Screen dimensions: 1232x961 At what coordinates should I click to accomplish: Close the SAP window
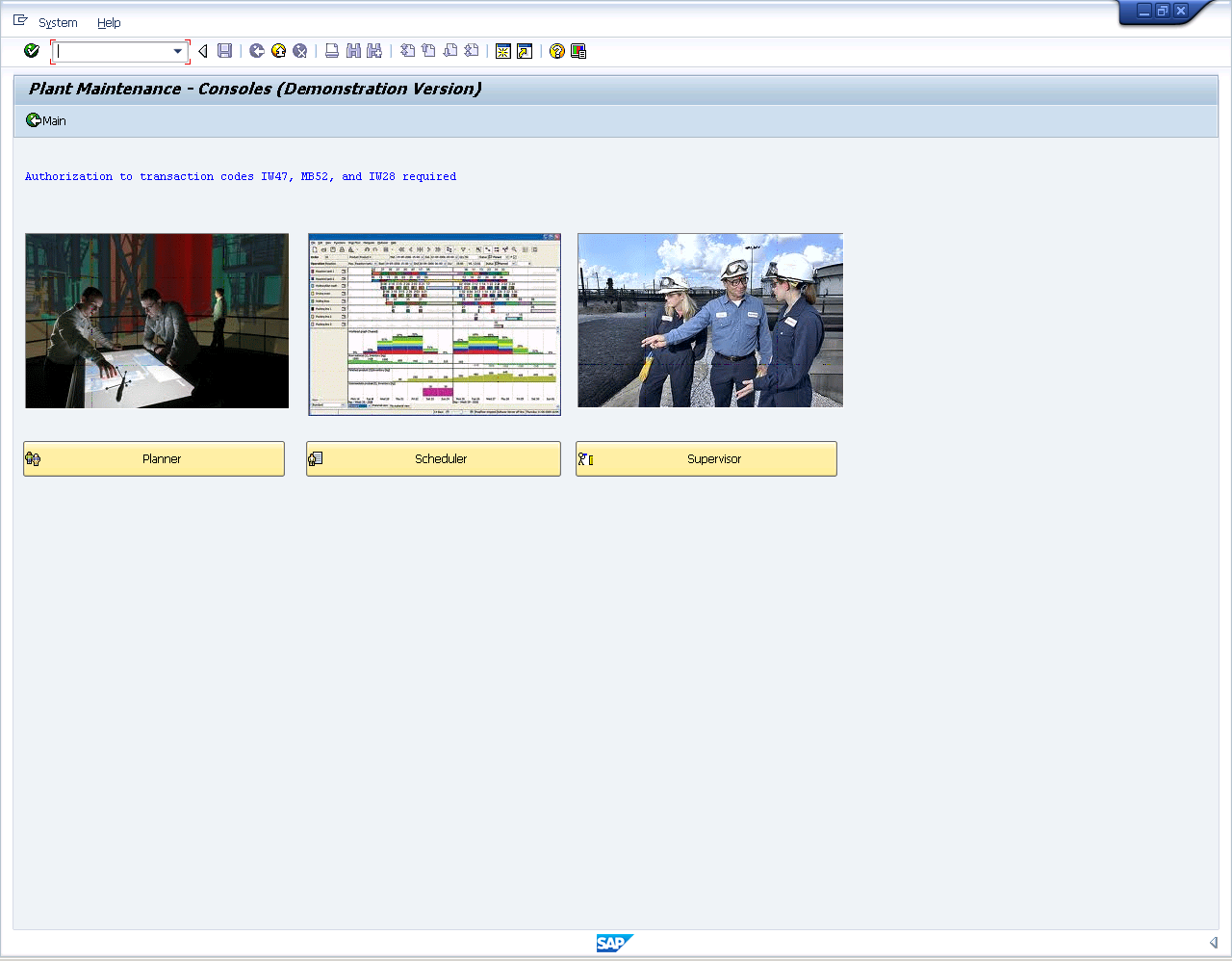click(x=1181, y=11)
